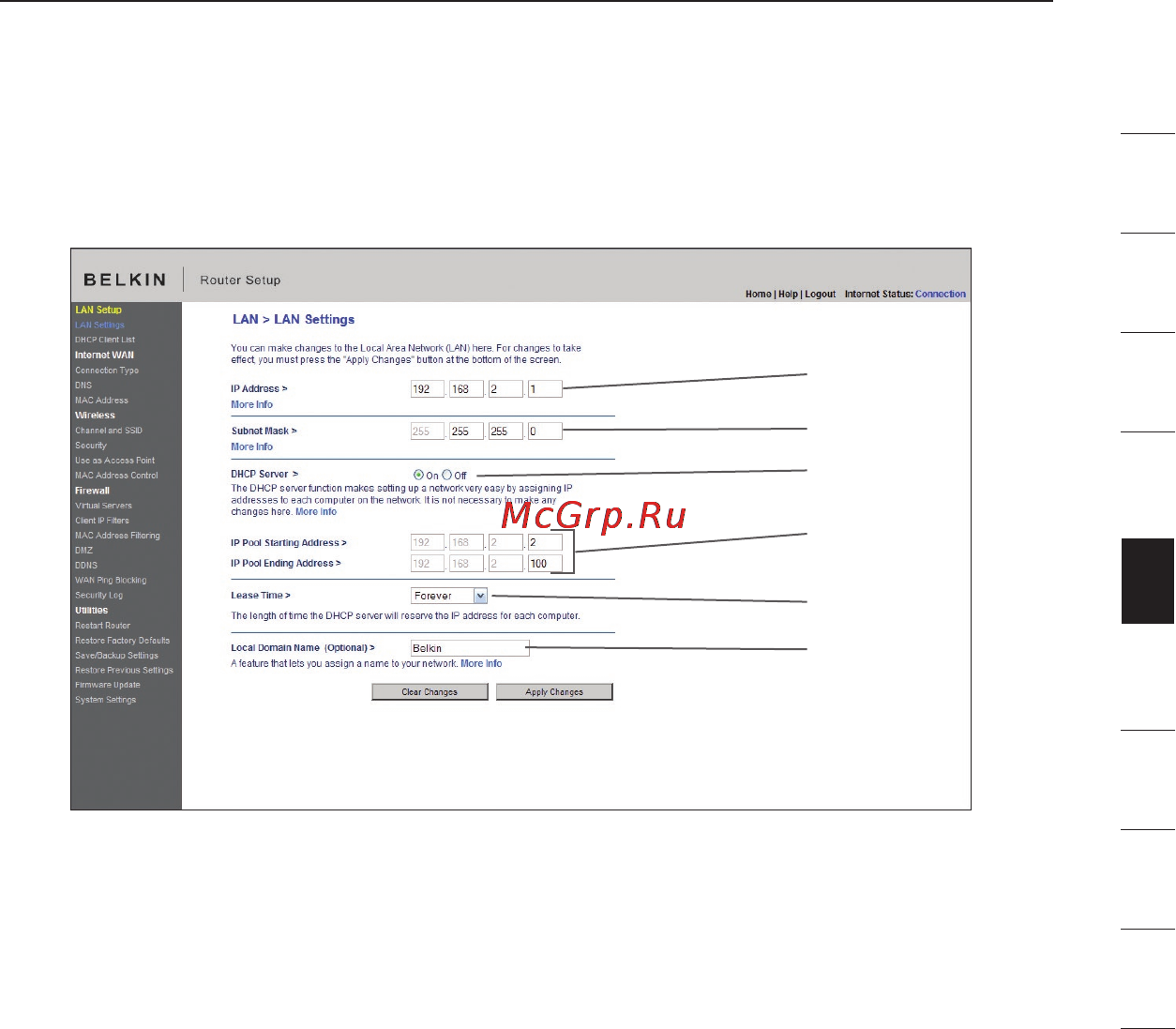Click the IP Address first octet field 192
This screenshot has width=1176, height=1029.
click(427, 388)
